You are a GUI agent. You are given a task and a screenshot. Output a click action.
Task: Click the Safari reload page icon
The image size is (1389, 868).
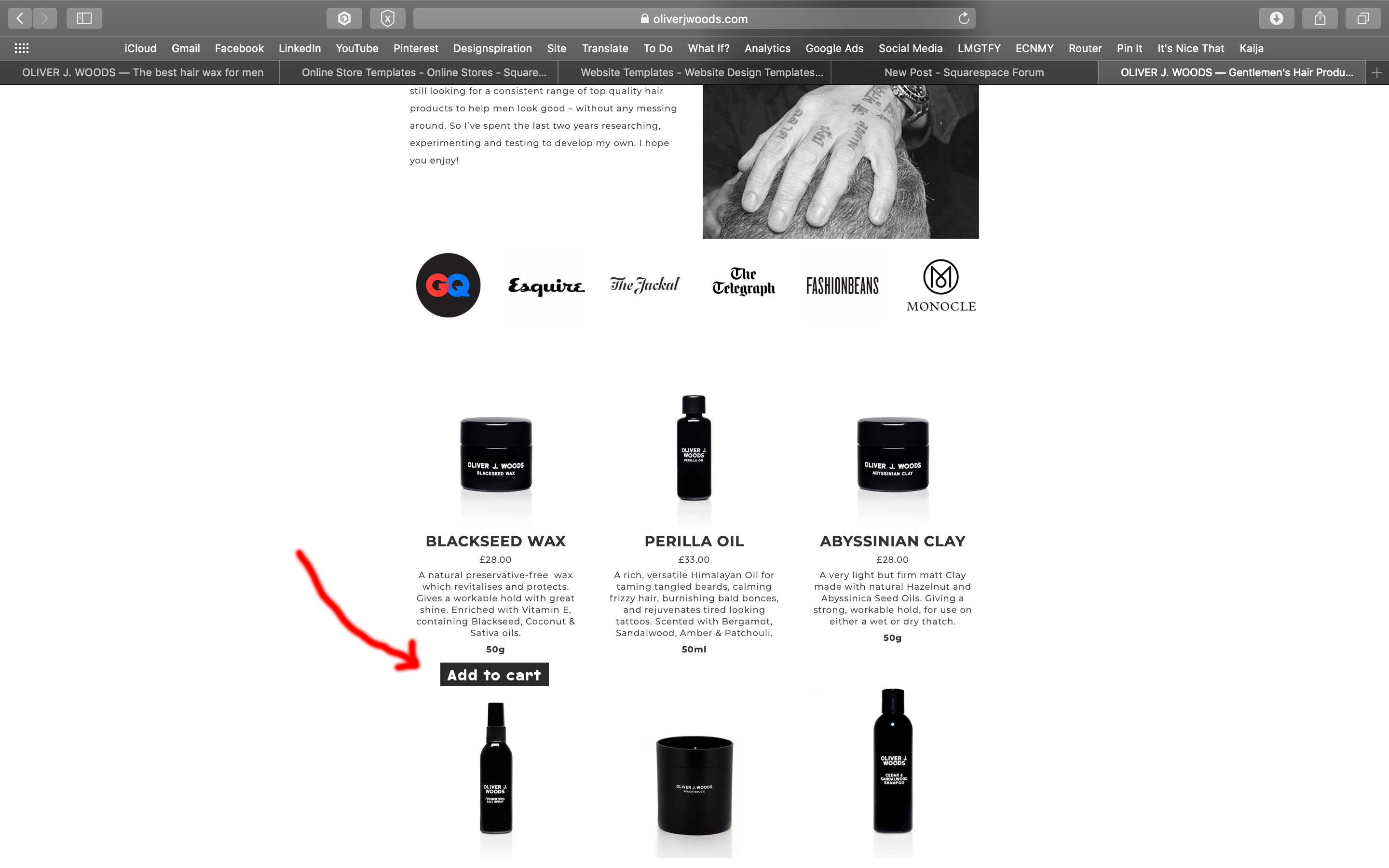[x=964, y=18]
